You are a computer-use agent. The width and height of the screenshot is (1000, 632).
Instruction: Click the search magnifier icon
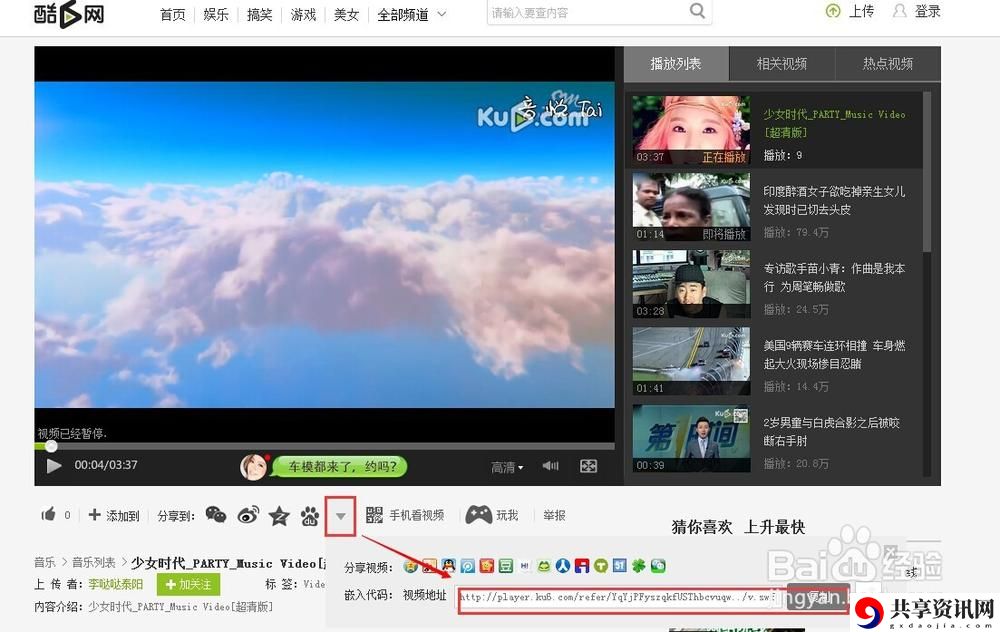click(x=698, y=11)
